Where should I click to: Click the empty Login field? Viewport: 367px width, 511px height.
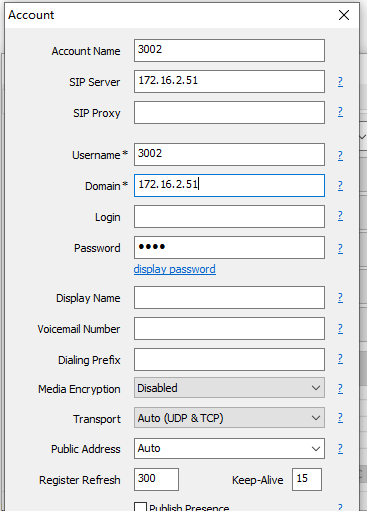(x=229, y=217)
